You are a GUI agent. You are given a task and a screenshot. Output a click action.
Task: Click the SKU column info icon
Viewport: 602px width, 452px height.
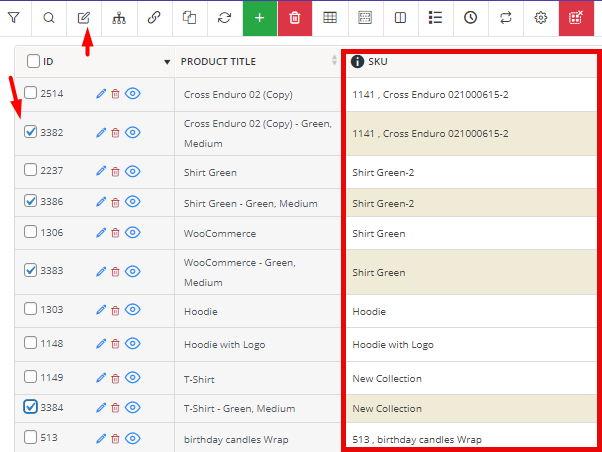coord(357,61)
